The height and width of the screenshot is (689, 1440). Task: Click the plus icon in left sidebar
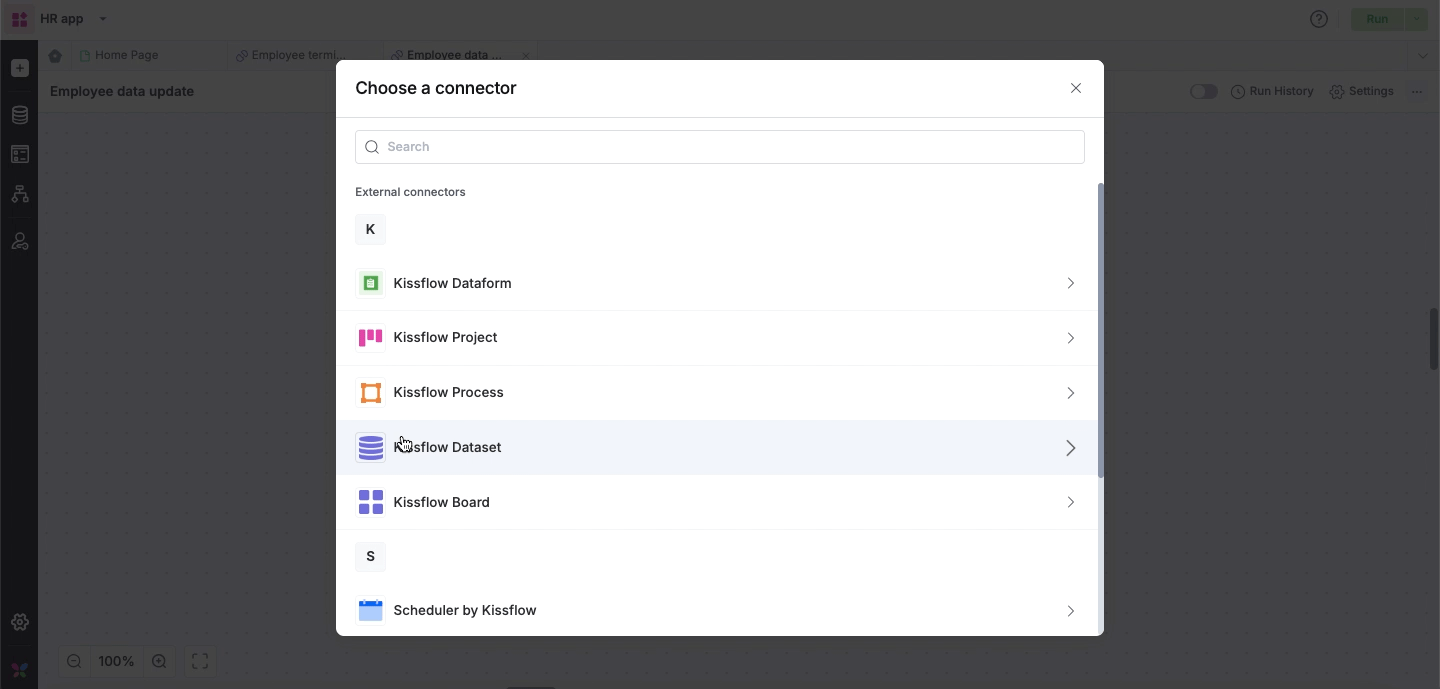point(19,68)
